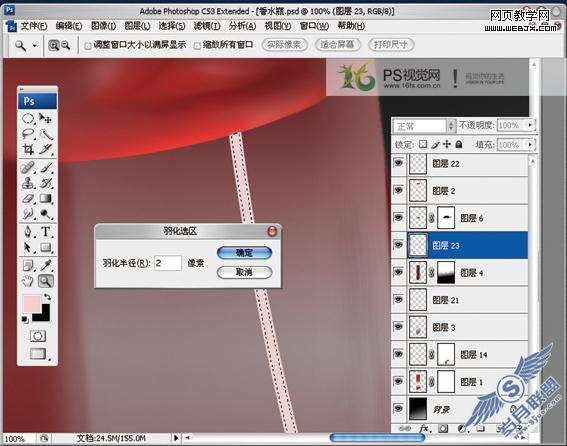Image resolution: width=567 pixels, height=446 pixels.
Task: Open the 图像(I) menu
Action: tap(103, 26)
